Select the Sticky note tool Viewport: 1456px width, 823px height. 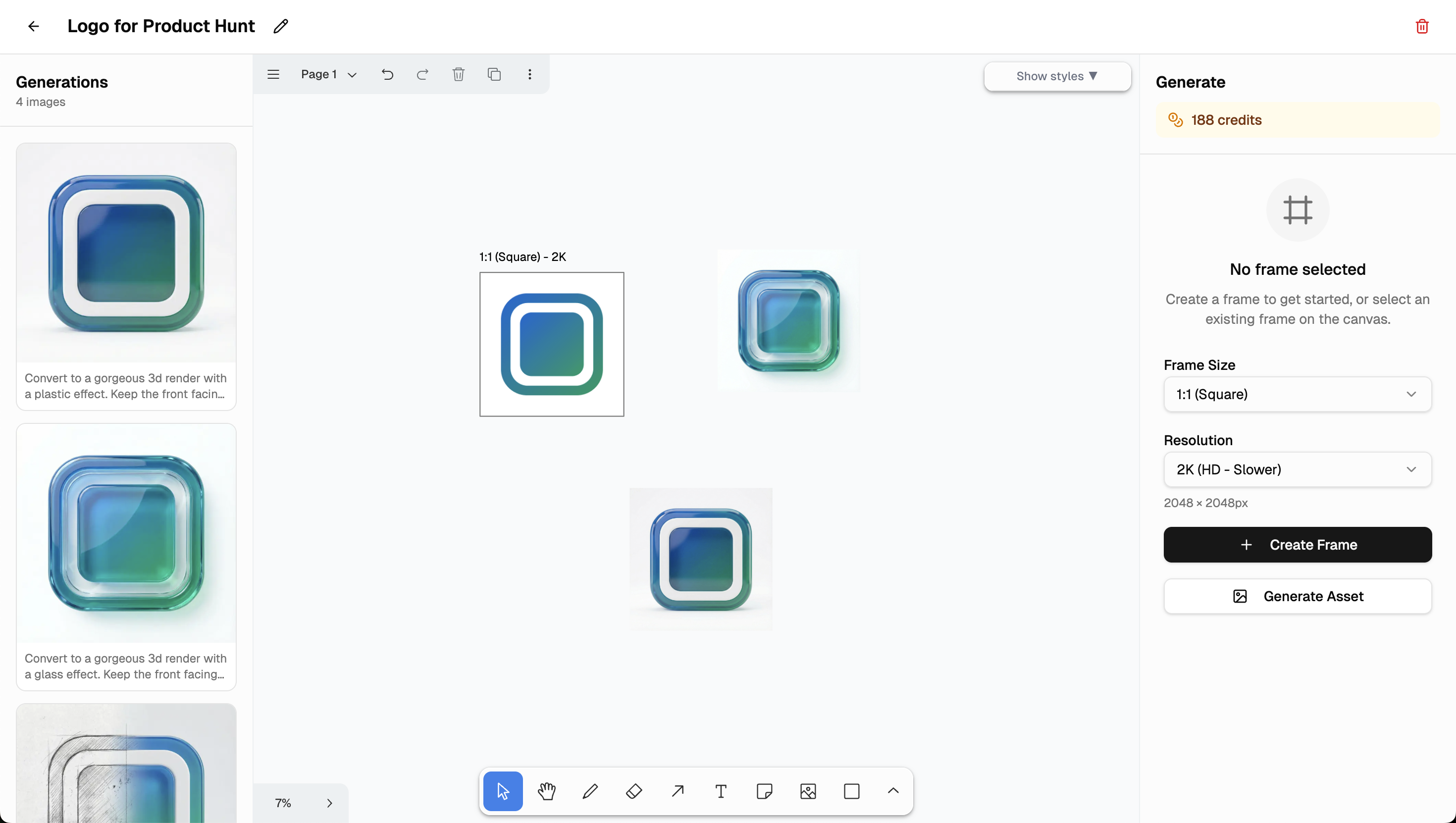tap(764, 791)
